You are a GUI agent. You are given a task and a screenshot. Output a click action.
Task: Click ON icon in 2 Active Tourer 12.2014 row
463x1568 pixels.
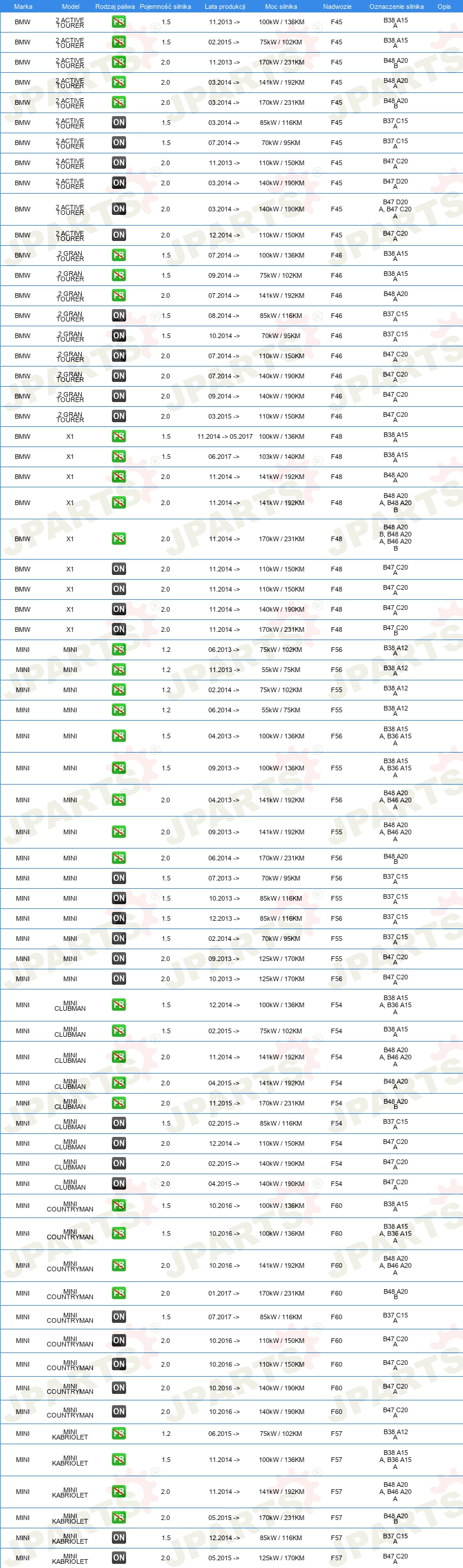point(118,235)
